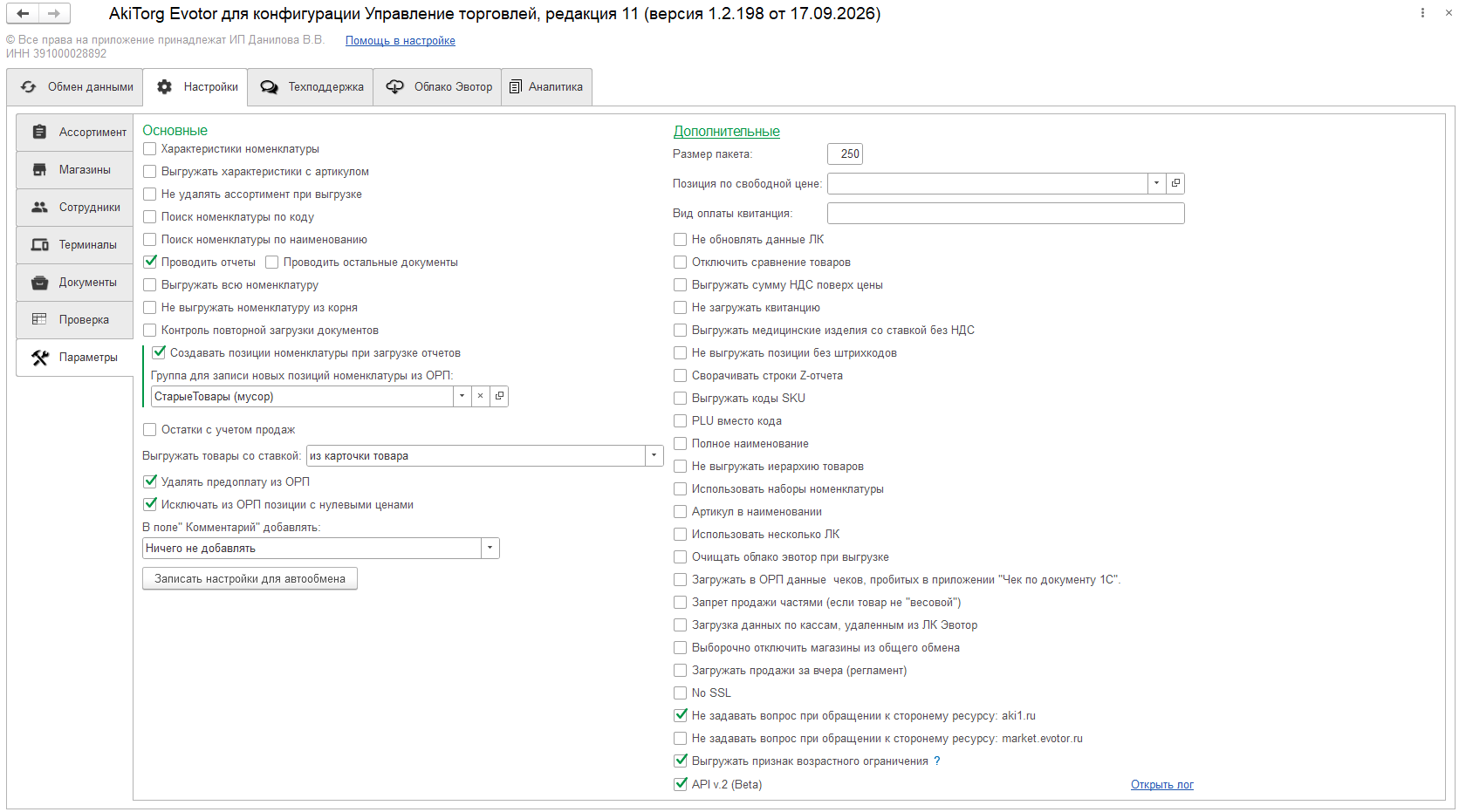Click the Документы box icon
This screenshot has height=812, width=1459.
39,282
